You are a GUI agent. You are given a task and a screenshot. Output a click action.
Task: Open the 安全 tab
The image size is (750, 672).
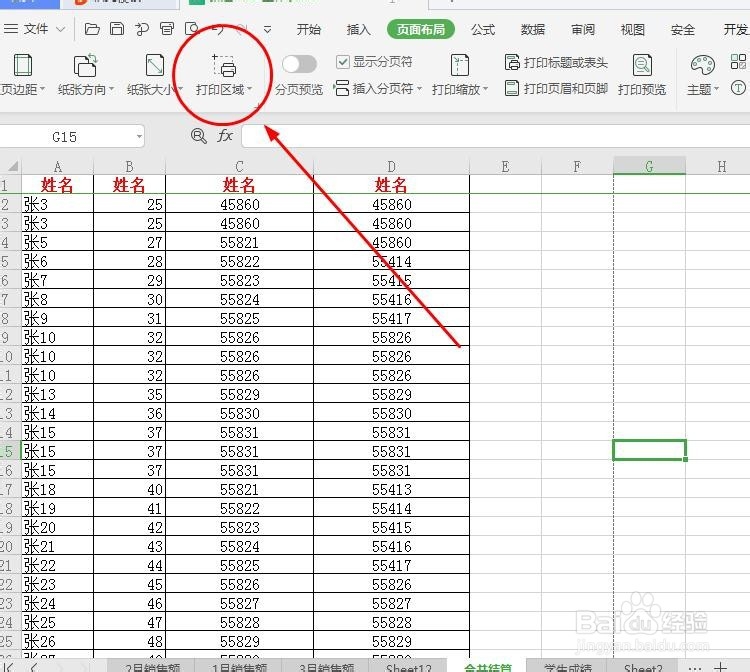pyautogui.click(x=683, y=30)
